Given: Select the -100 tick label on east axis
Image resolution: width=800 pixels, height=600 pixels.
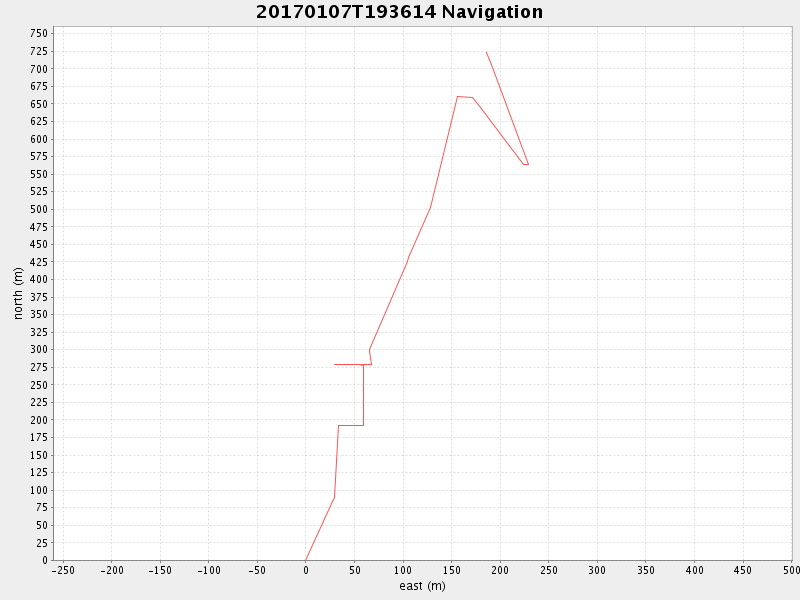Looking at the screenshot, I should (x=208, y=570).
